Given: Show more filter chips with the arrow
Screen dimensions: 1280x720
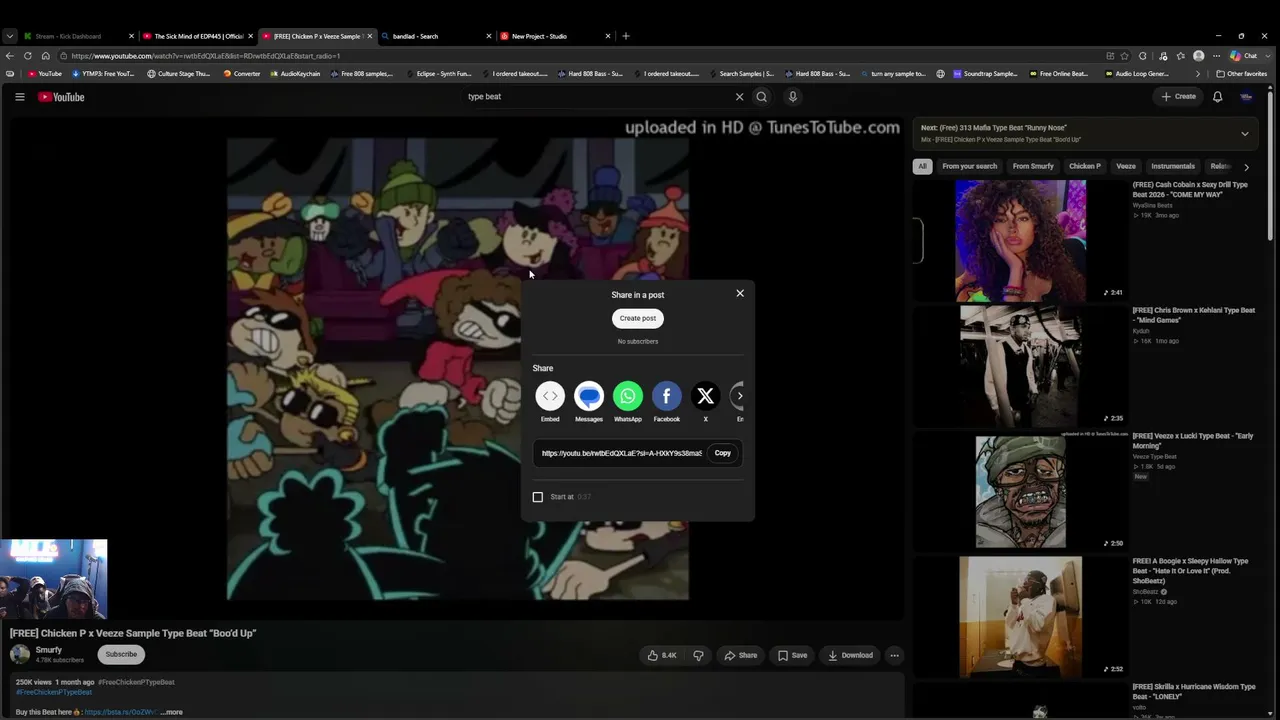Looking at the screenshot, I should [x=1246, y=167].
